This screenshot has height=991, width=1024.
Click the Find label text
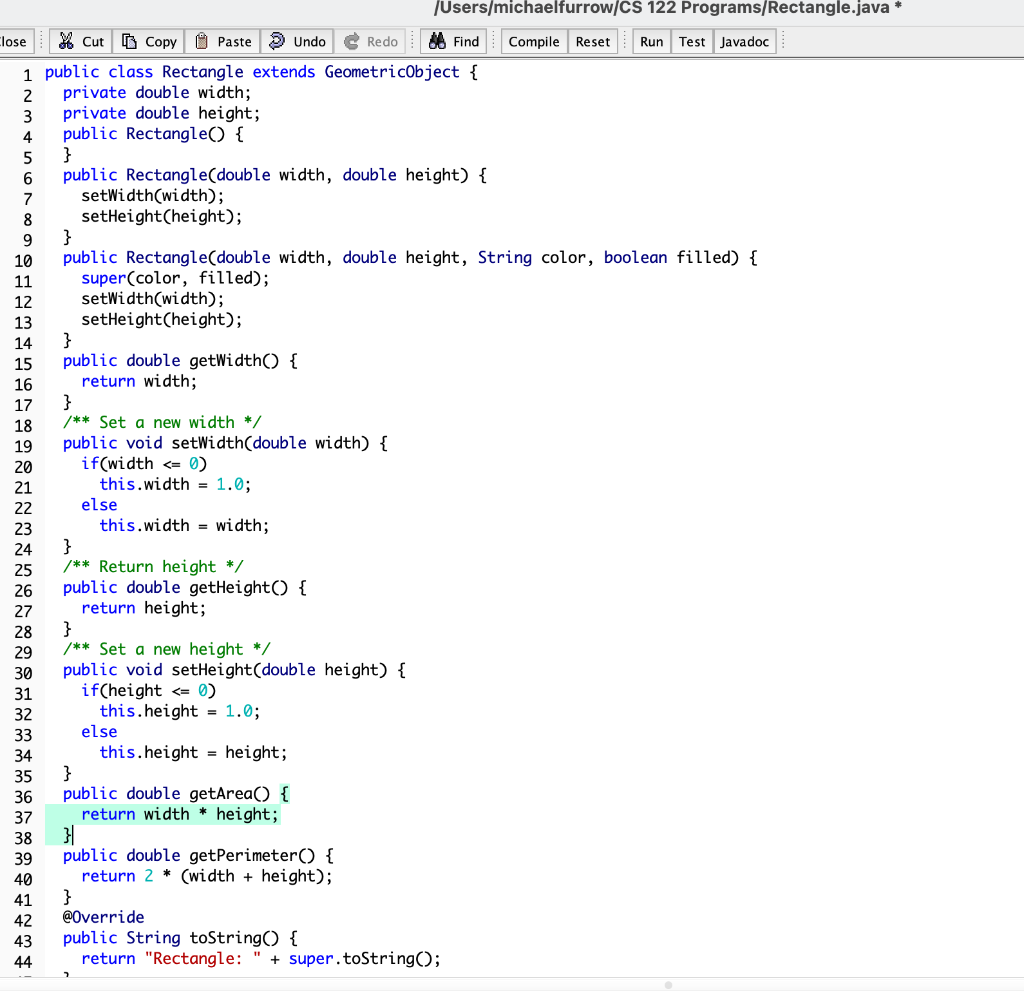click(x=466, y=42)
